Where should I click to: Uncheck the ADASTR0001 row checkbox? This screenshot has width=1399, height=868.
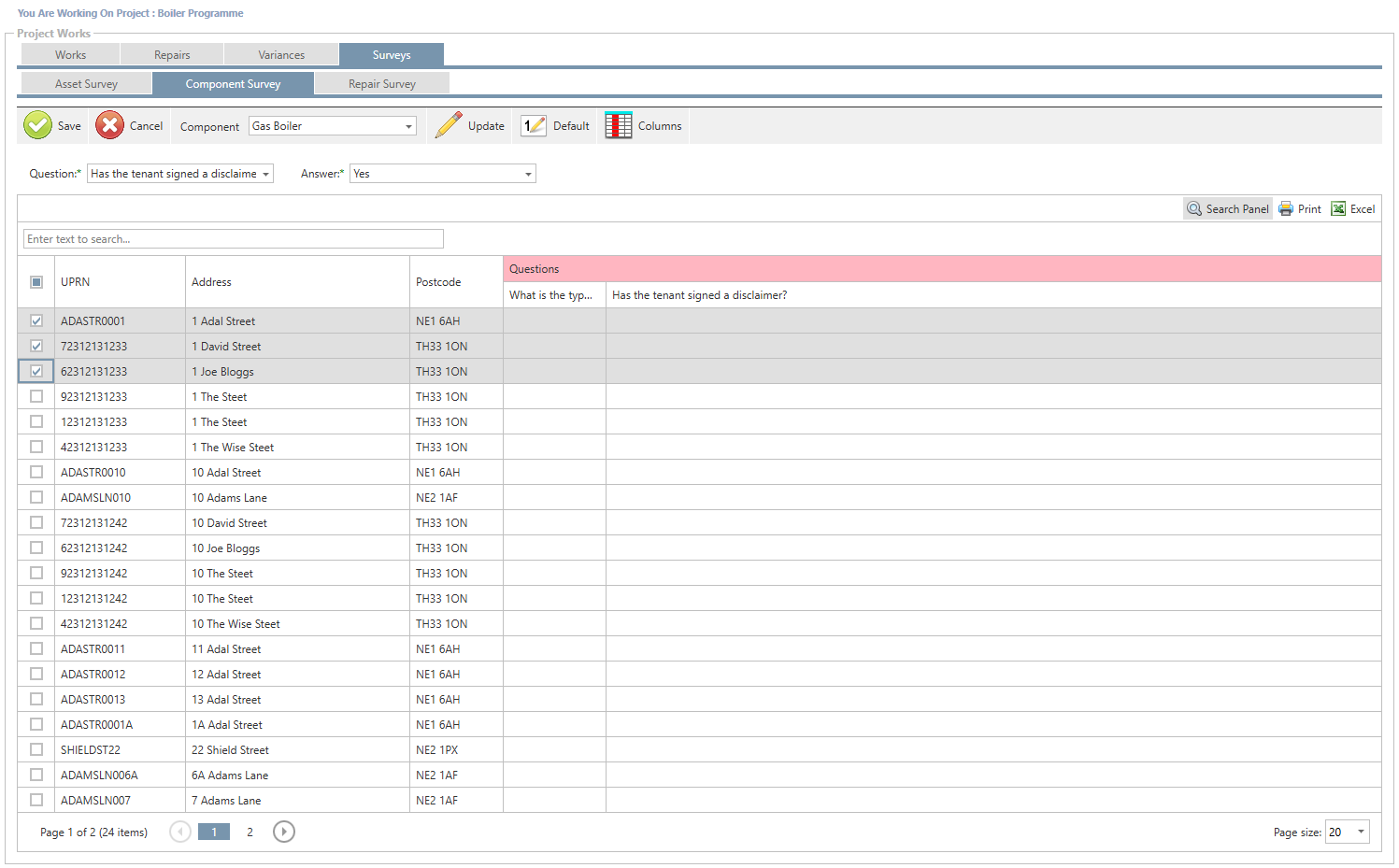click(x=36, y=320)
